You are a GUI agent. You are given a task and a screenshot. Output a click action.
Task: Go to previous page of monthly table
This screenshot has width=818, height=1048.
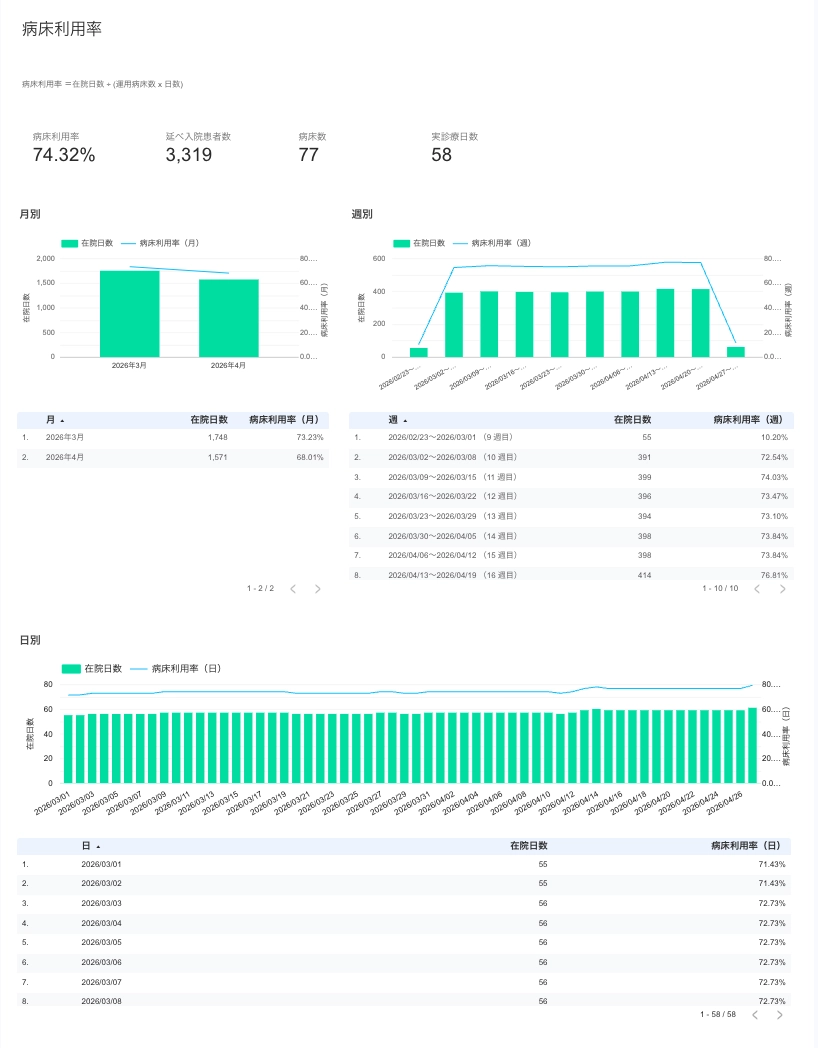click(x=293, y=589)
